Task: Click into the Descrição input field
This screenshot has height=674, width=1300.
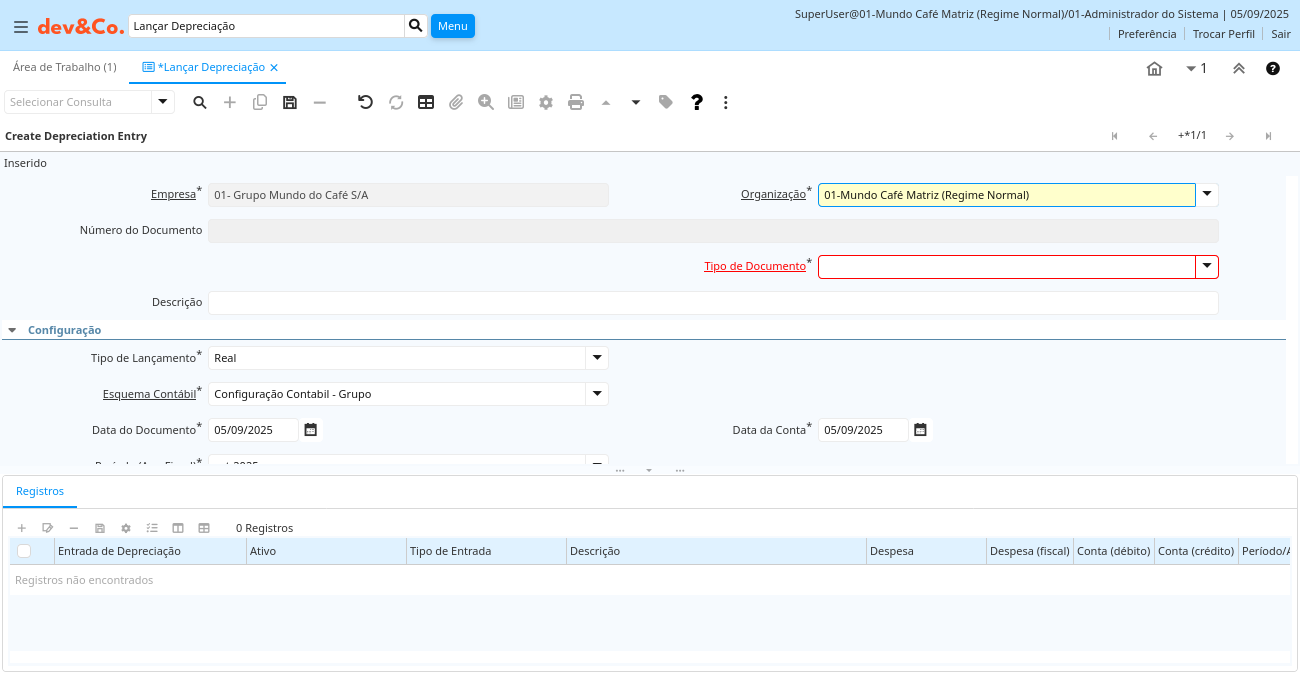Action: click(712, 303)
